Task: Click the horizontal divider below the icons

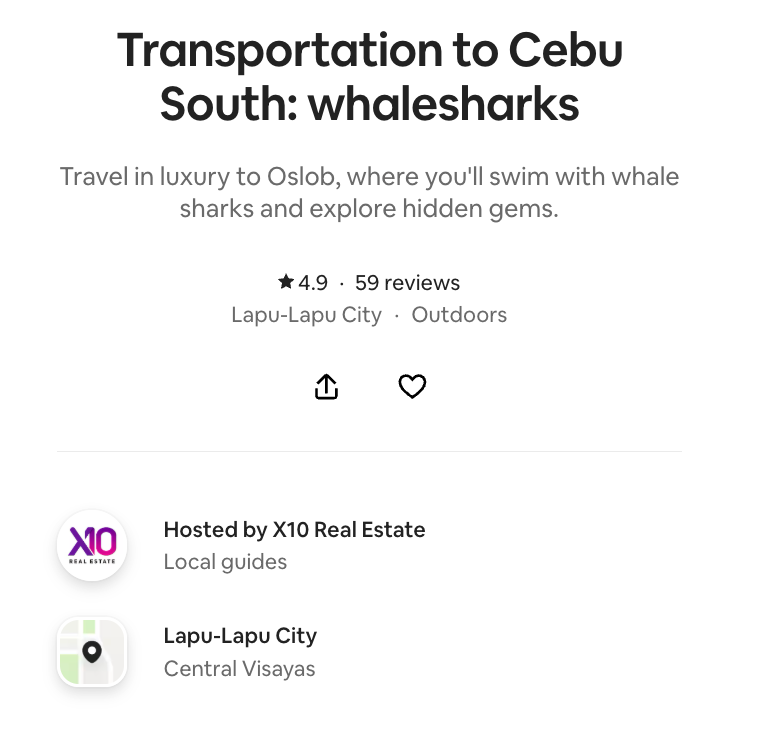Action: (x=369, y=451)
